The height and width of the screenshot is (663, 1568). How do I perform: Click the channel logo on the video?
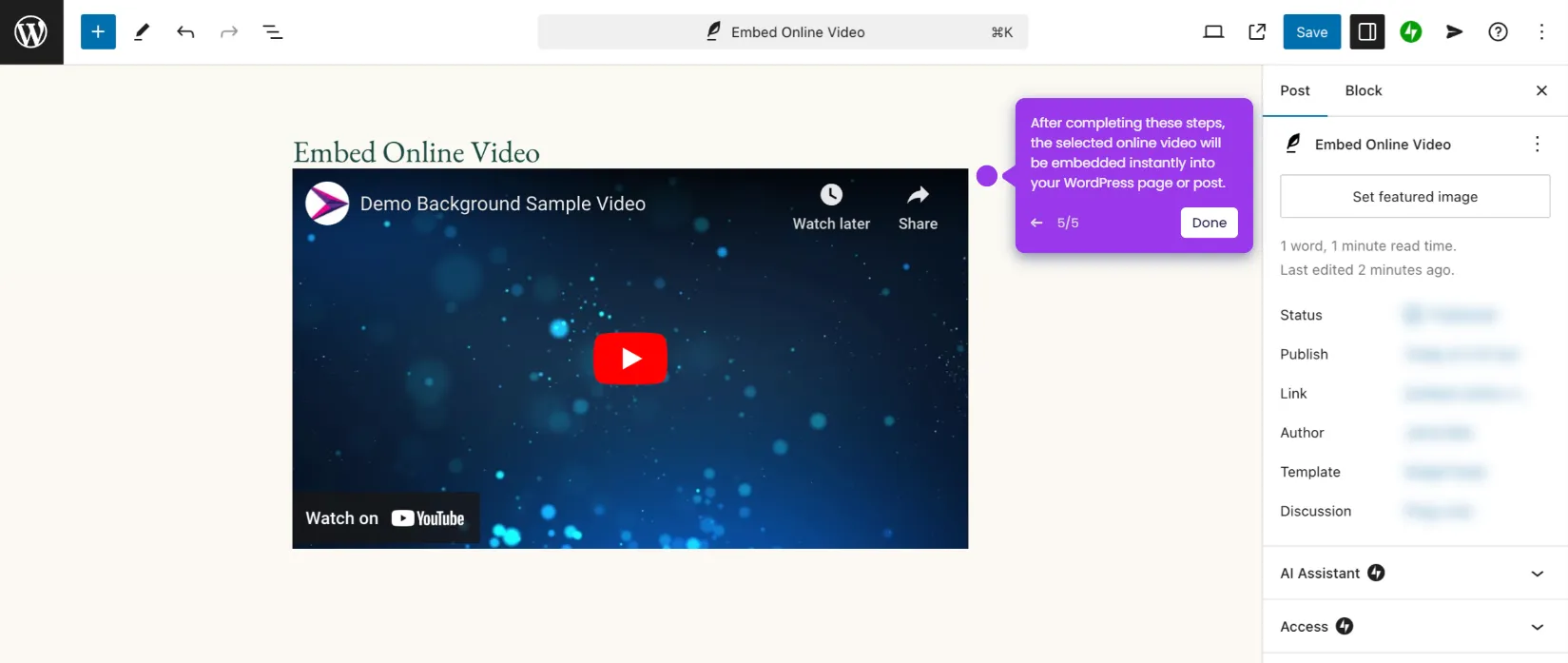[327, 204]
